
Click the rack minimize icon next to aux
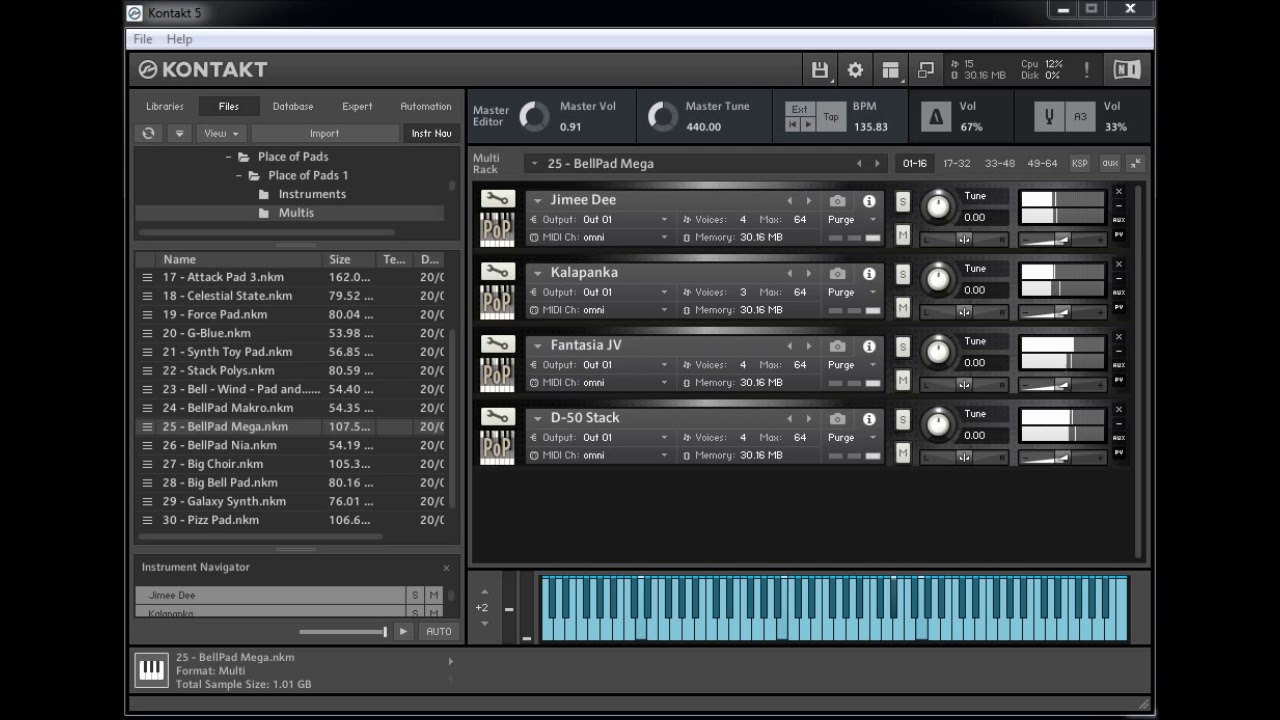click(x=1136, y=163)
